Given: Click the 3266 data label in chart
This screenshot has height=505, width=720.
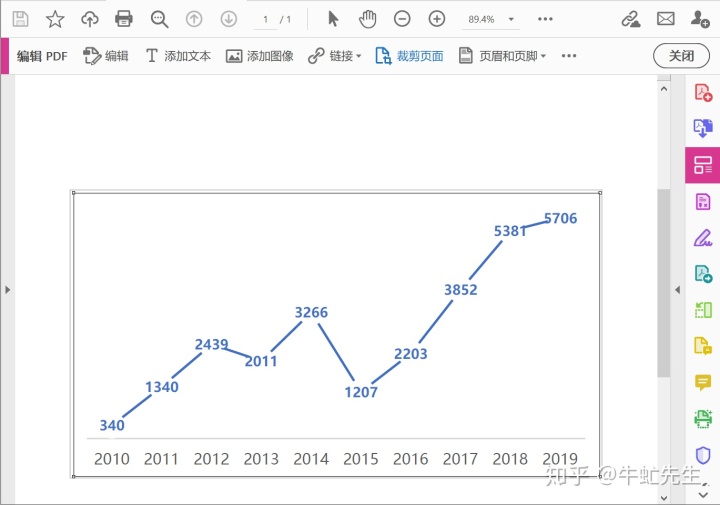Looking at the screenshot, I should (x=311, y=313).
